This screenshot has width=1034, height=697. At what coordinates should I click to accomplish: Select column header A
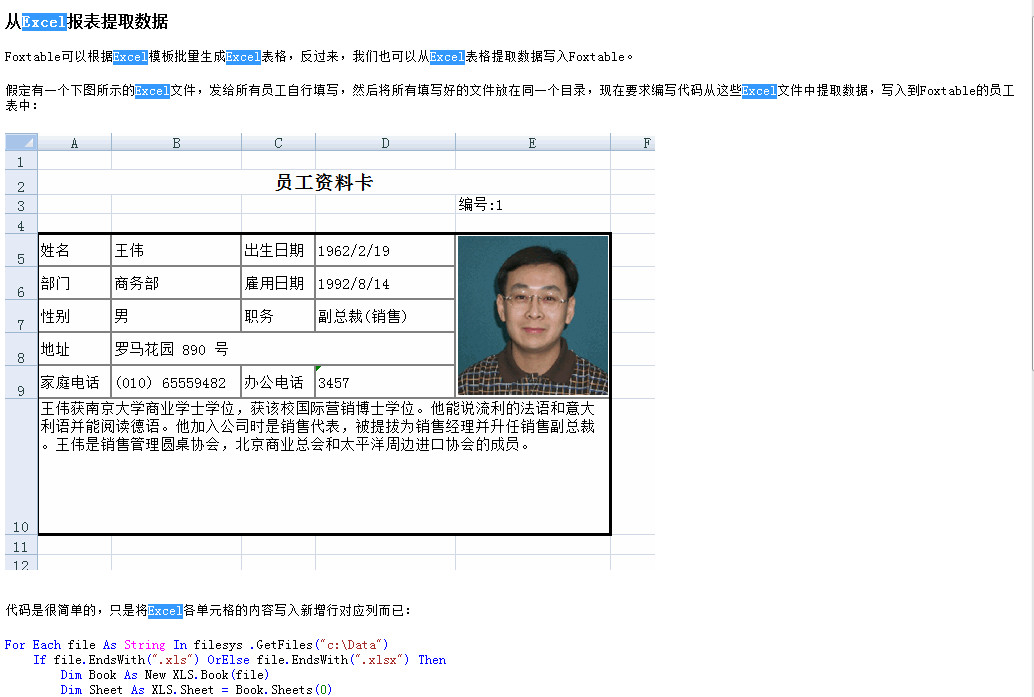click(x=75, y=142)
